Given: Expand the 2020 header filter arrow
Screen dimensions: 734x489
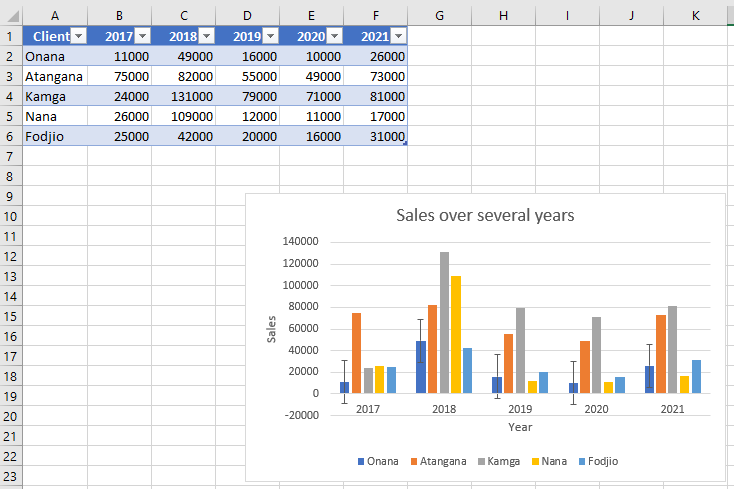Looking at the screenshot, I should (x=335, y=36).
